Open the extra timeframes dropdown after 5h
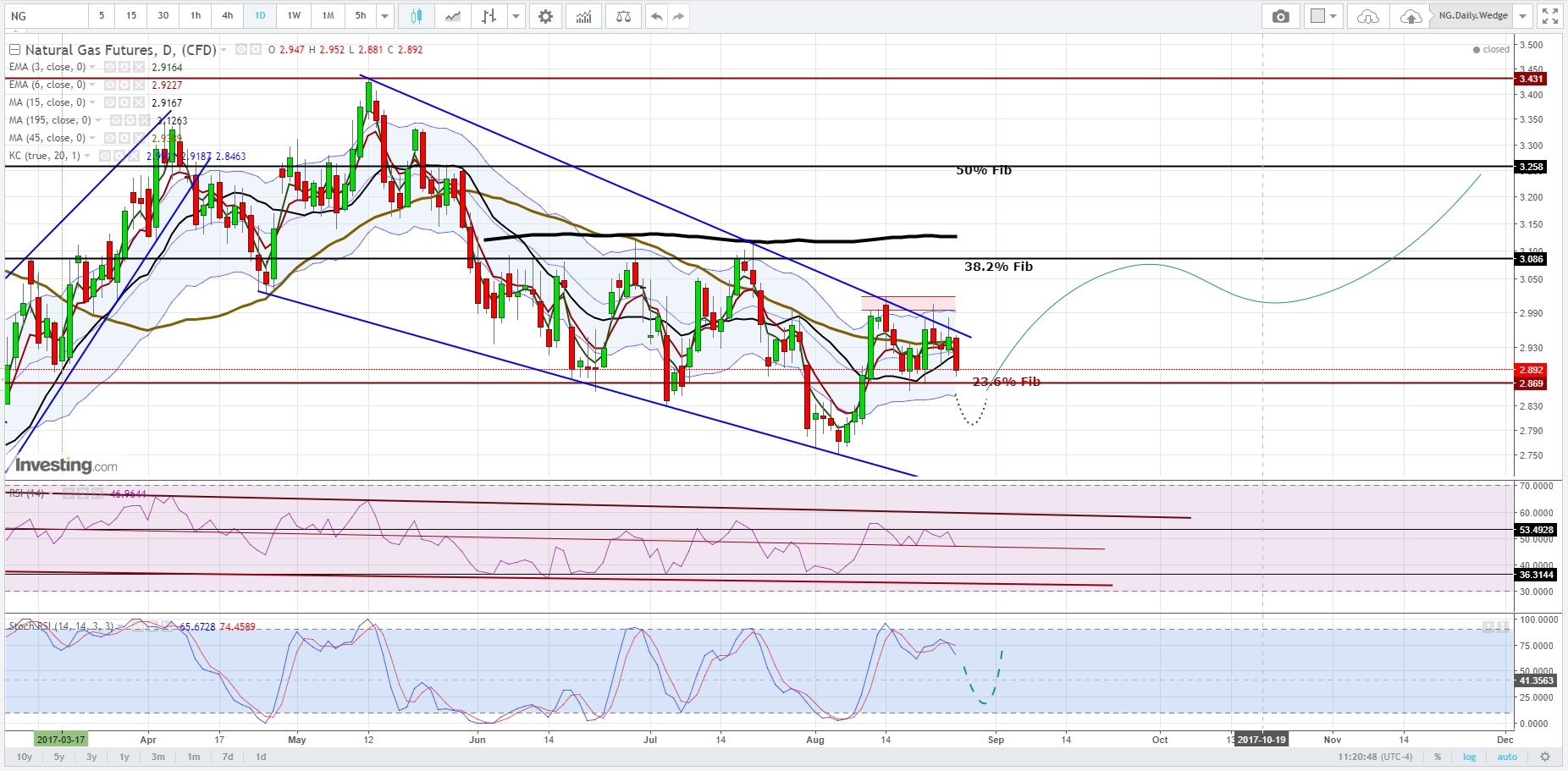The width and height of the screenshot is (1568, 771). (x=384, y=16)
